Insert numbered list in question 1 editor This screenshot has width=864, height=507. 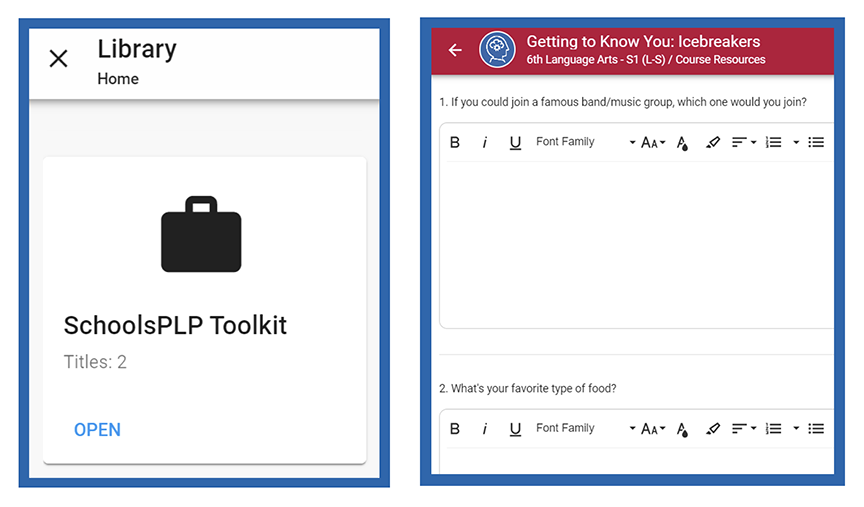[774, 143]
